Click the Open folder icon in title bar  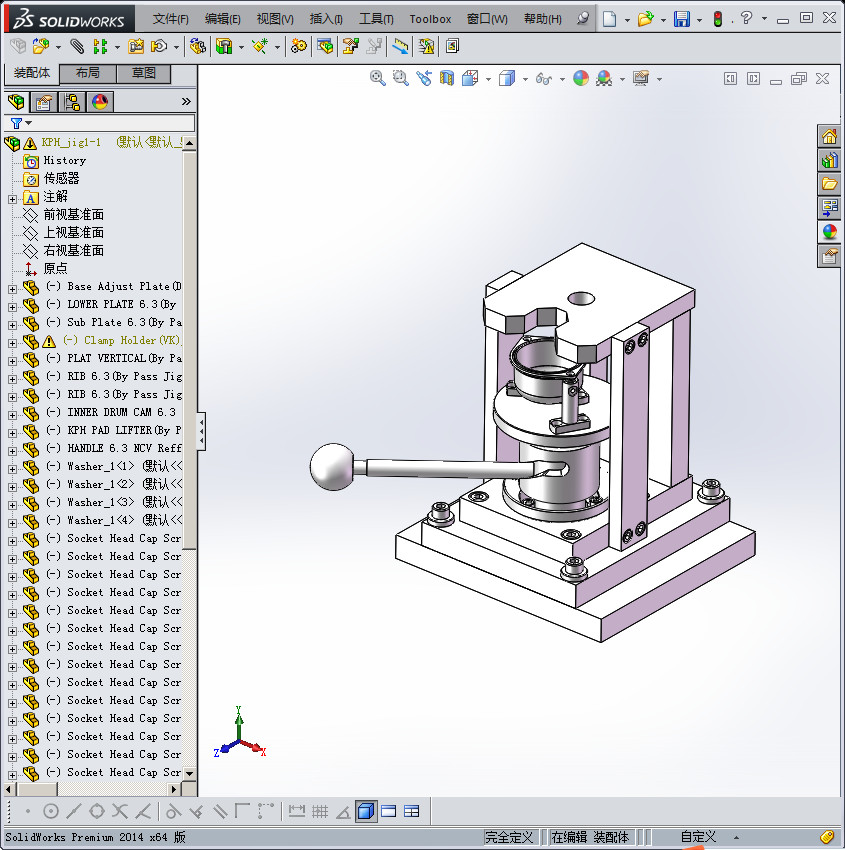coord(645,20)
